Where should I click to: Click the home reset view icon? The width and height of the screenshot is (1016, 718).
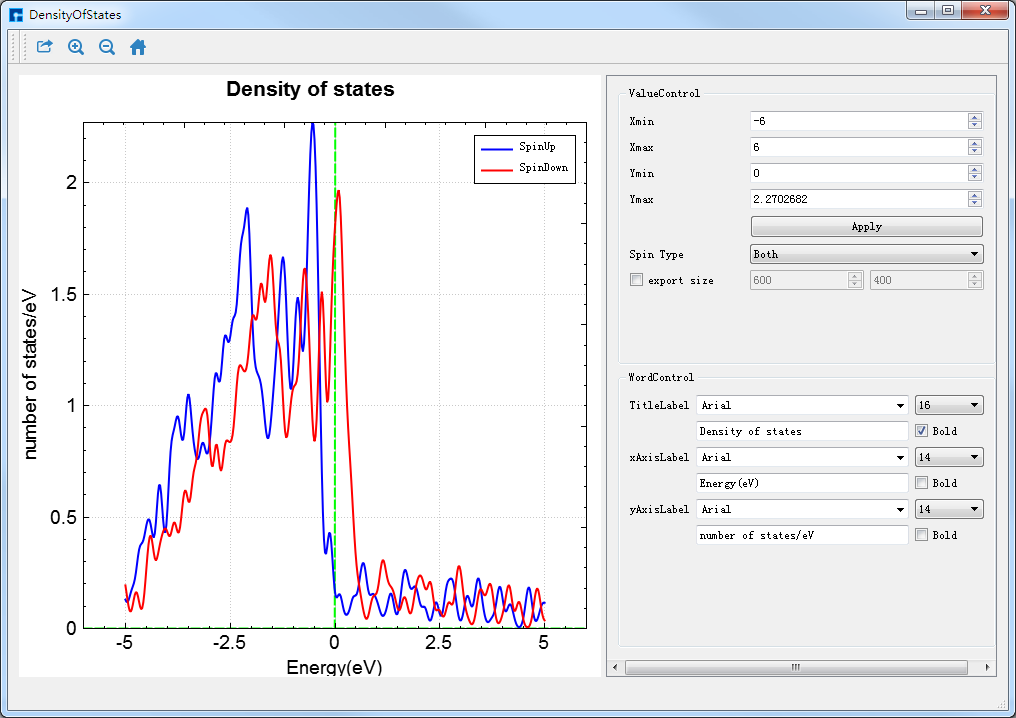(x=138, y=47)
